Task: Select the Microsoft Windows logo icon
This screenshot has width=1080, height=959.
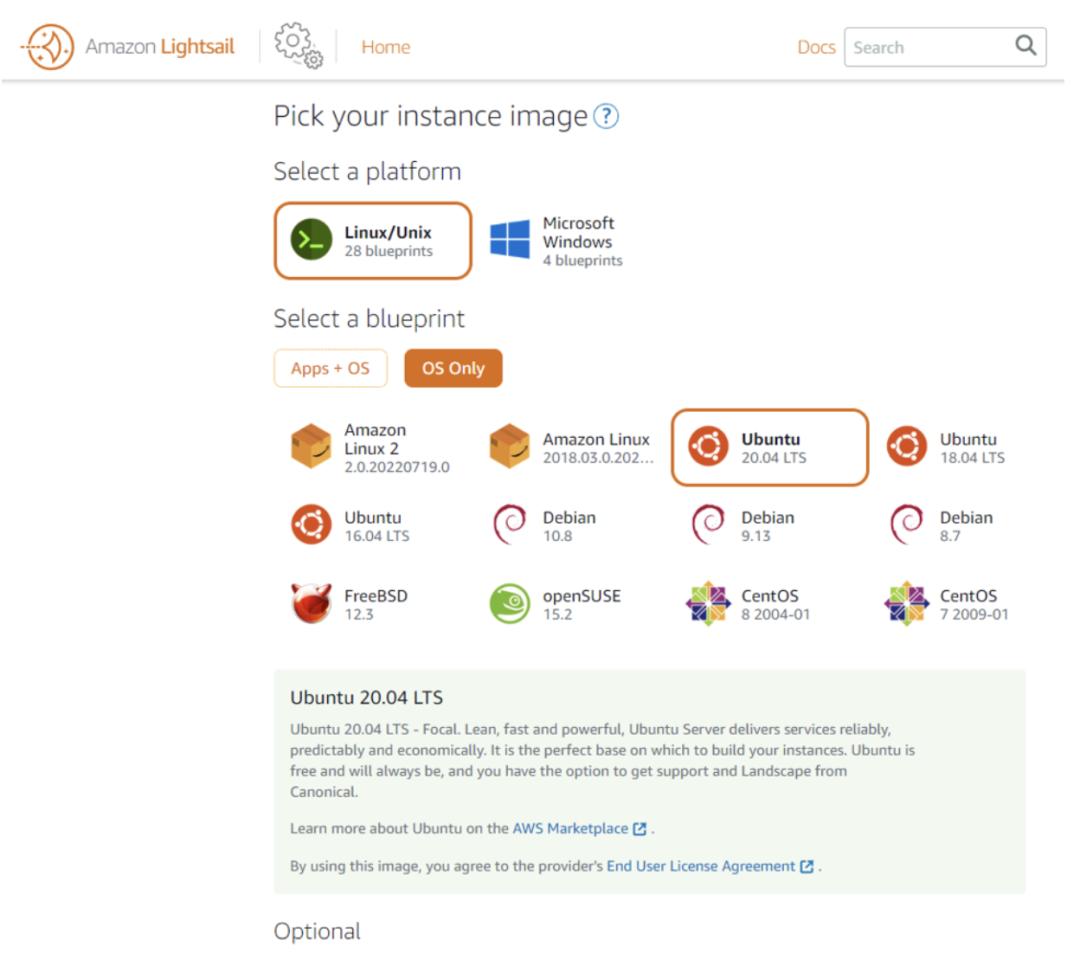Action: coord(510,239)
